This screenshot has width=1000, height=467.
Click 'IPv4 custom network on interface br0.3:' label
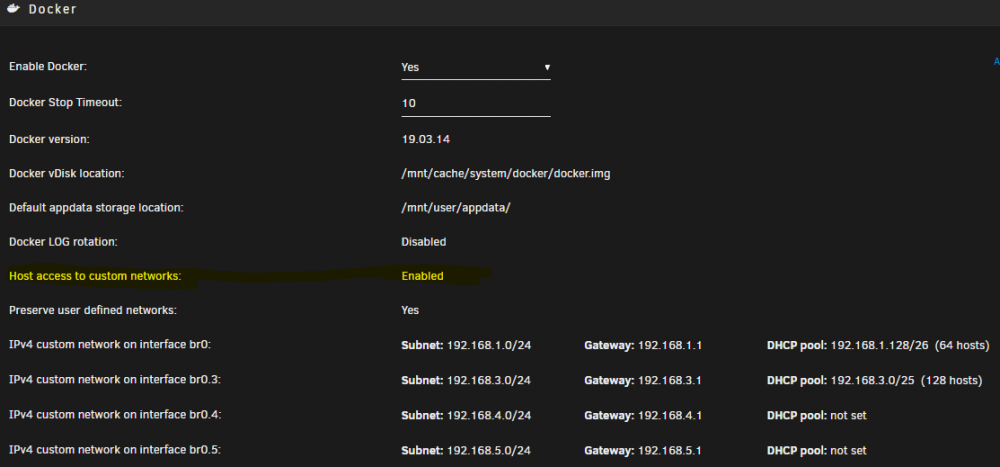point(115,380)
